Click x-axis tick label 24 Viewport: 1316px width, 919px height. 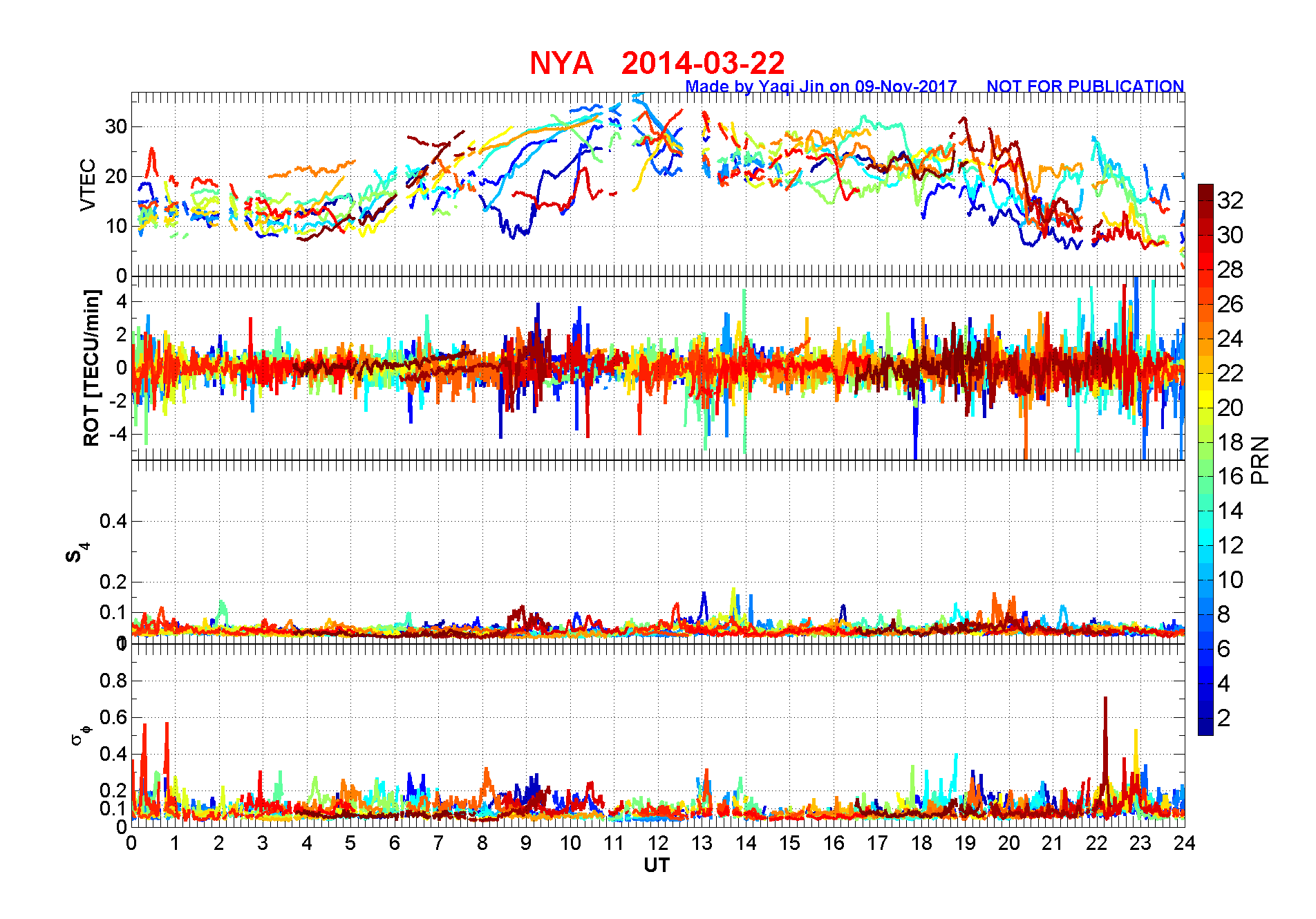coord(1185,843)
